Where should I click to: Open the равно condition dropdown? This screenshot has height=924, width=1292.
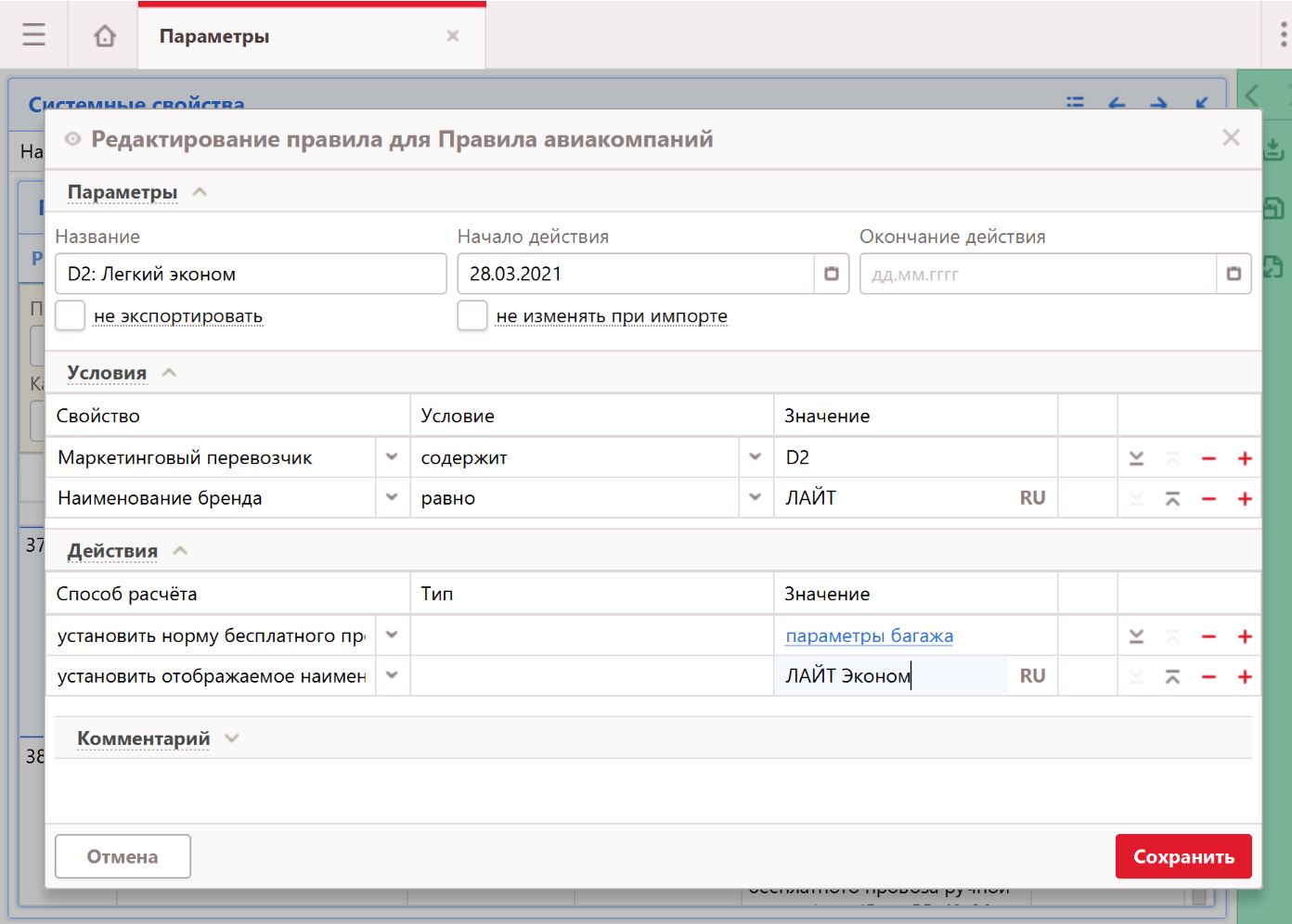755,498
